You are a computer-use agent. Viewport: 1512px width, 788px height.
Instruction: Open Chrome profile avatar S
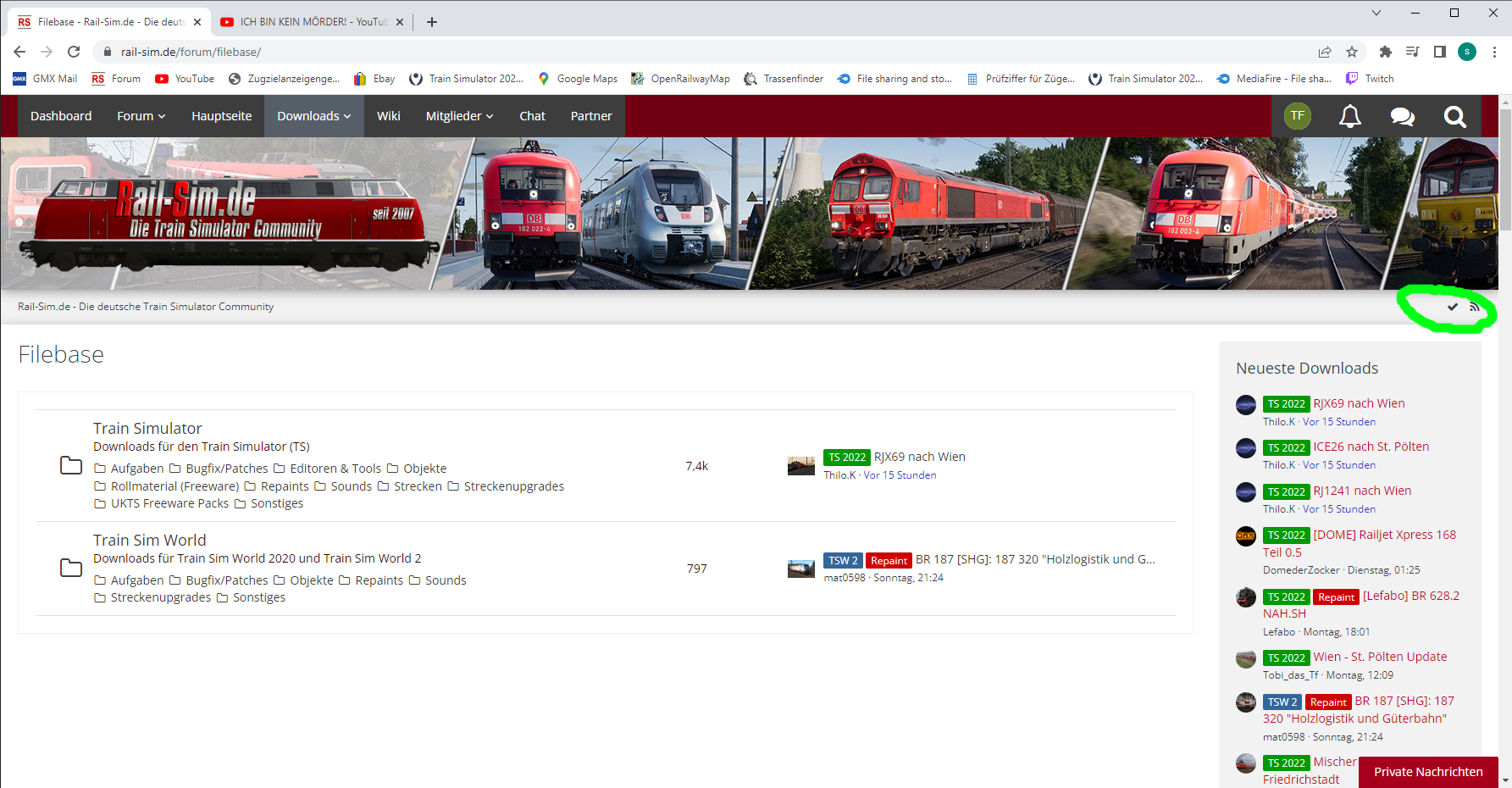pyautogui.click(x=1467, y=52)
